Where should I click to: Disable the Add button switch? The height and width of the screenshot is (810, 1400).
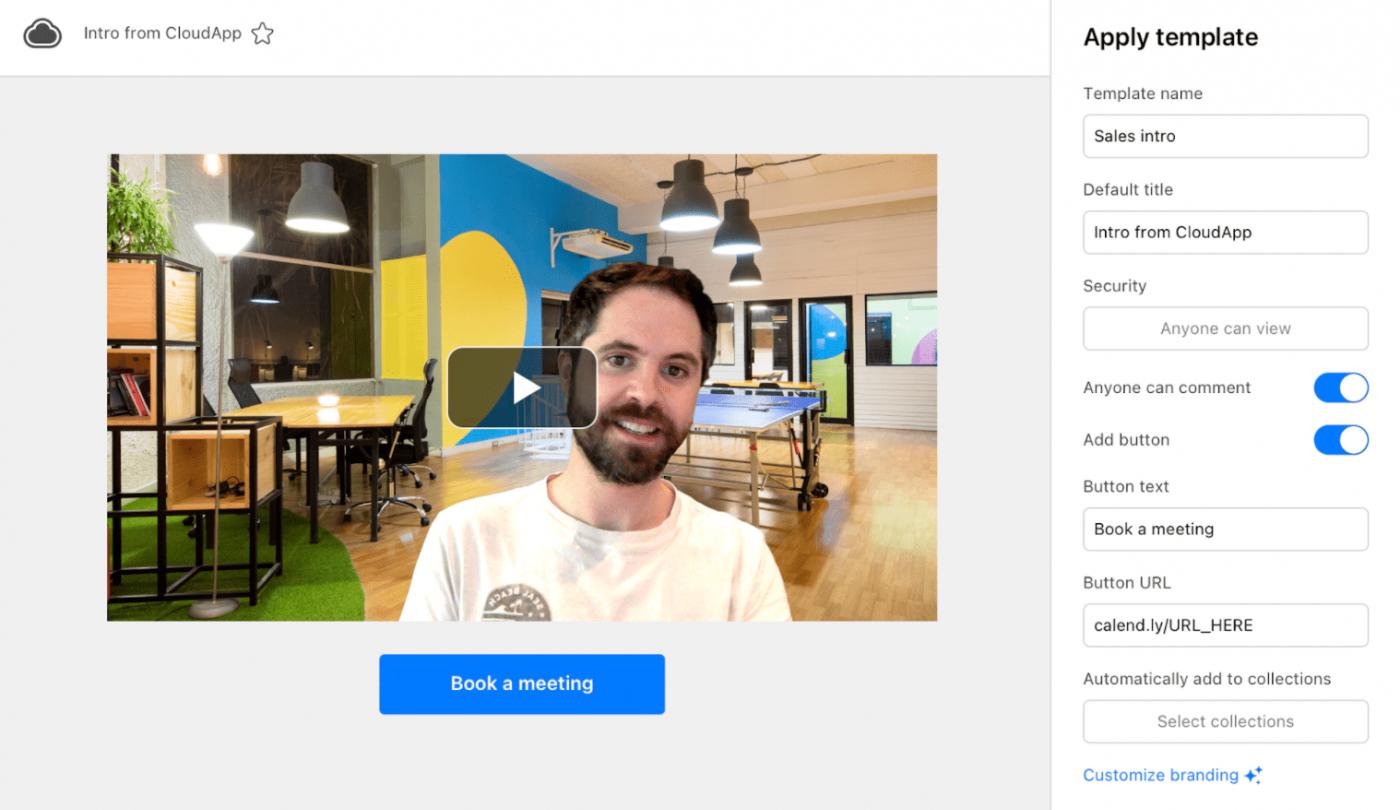[1340, 440]
